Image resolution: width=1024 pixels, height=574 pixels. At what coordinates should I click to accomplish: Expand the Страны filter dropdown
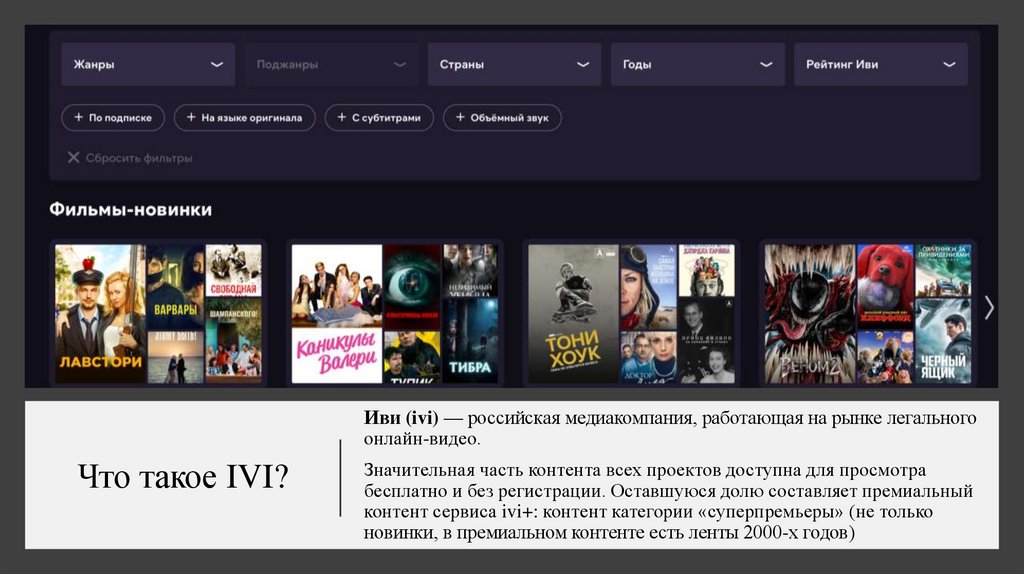[x=514, y=64]
